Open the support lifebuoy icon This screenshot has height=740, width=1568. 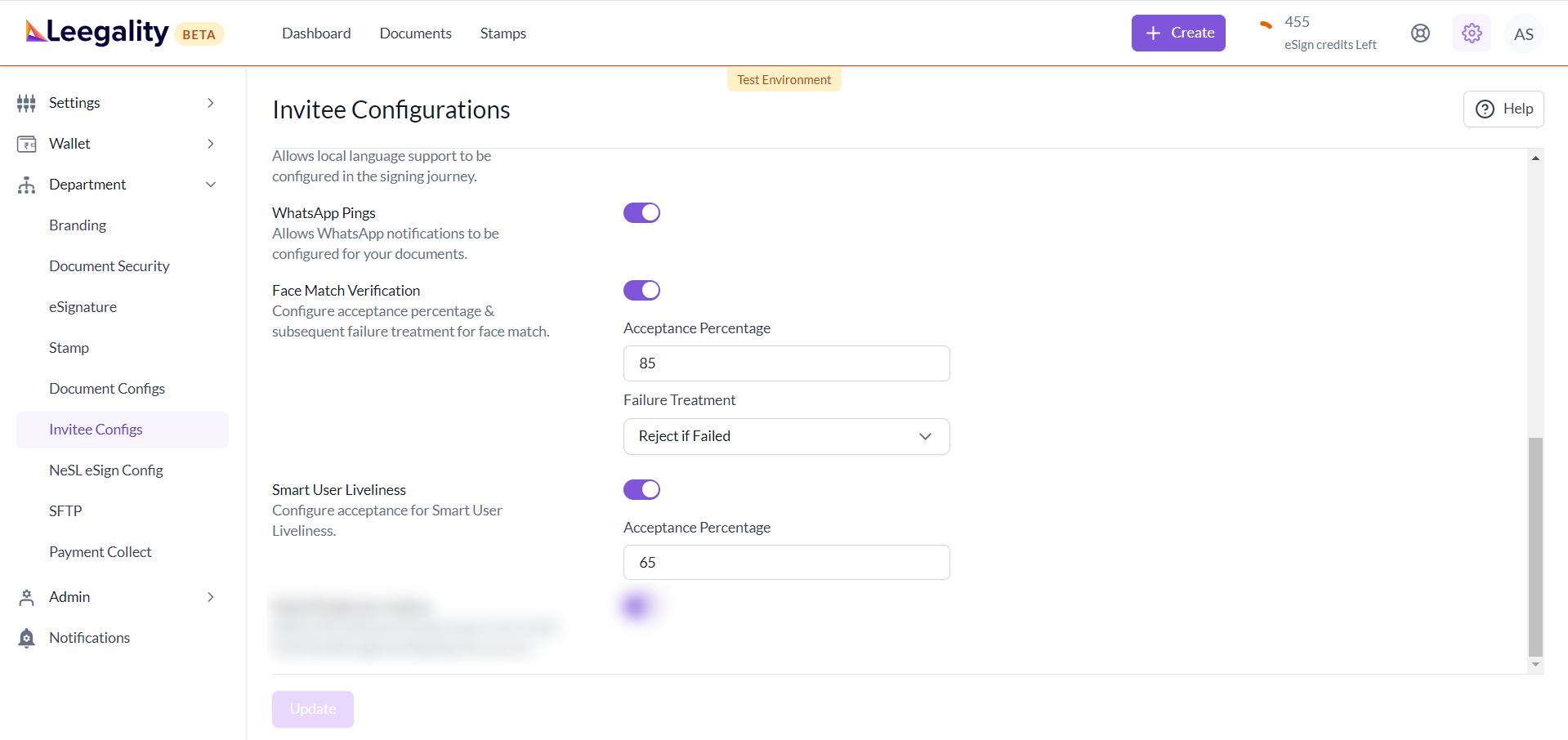[1420, 33]
